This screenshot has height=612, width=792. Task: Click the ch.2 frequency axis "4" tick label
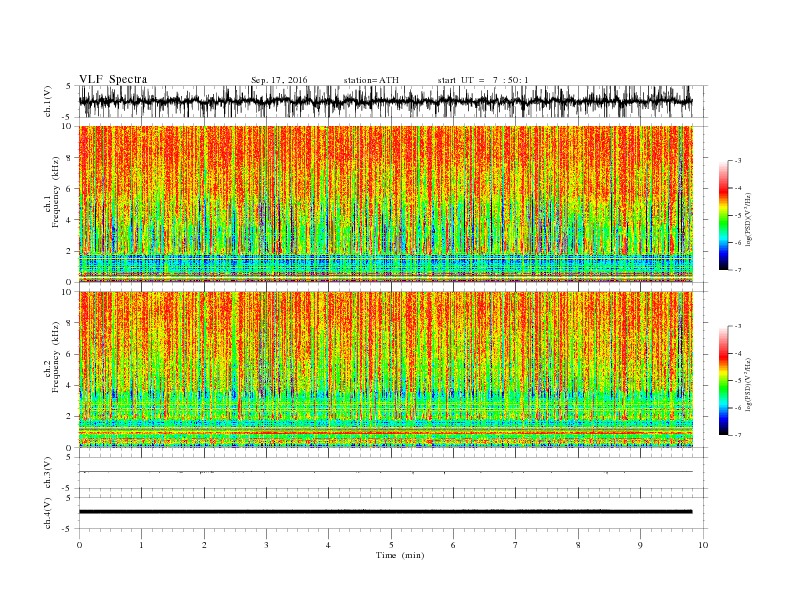pyautogui.click(x=69, y=385)
